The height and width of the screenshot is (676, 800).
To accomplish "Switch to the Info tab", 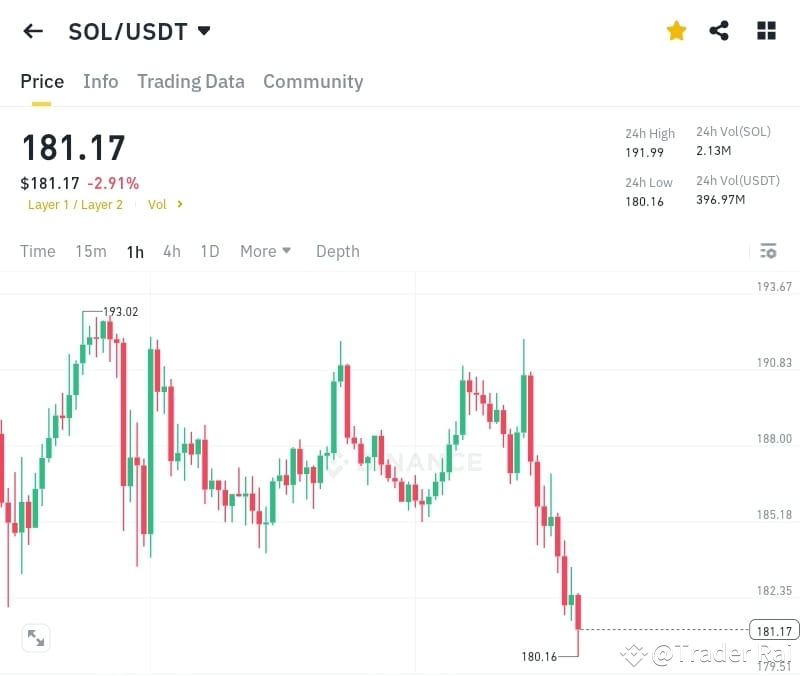I will 100,81.
